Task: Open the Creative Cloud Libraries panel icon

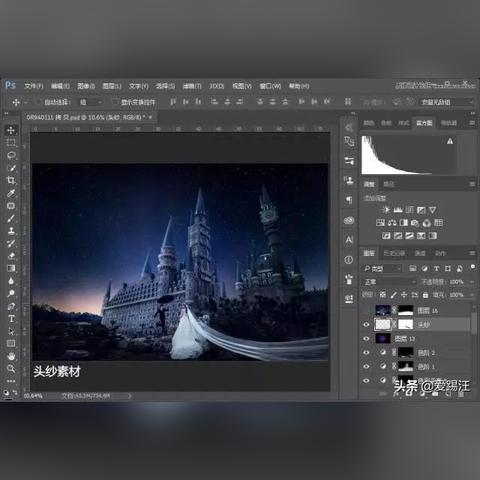Action: tap(349, 220)
